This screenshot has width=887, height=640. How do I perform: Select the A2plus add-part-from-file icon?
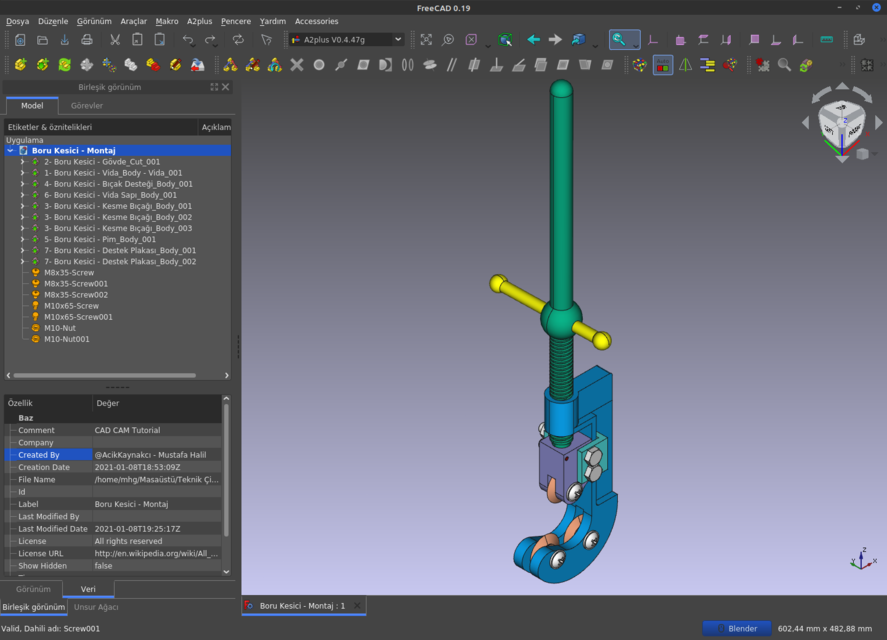coord(19,63)
